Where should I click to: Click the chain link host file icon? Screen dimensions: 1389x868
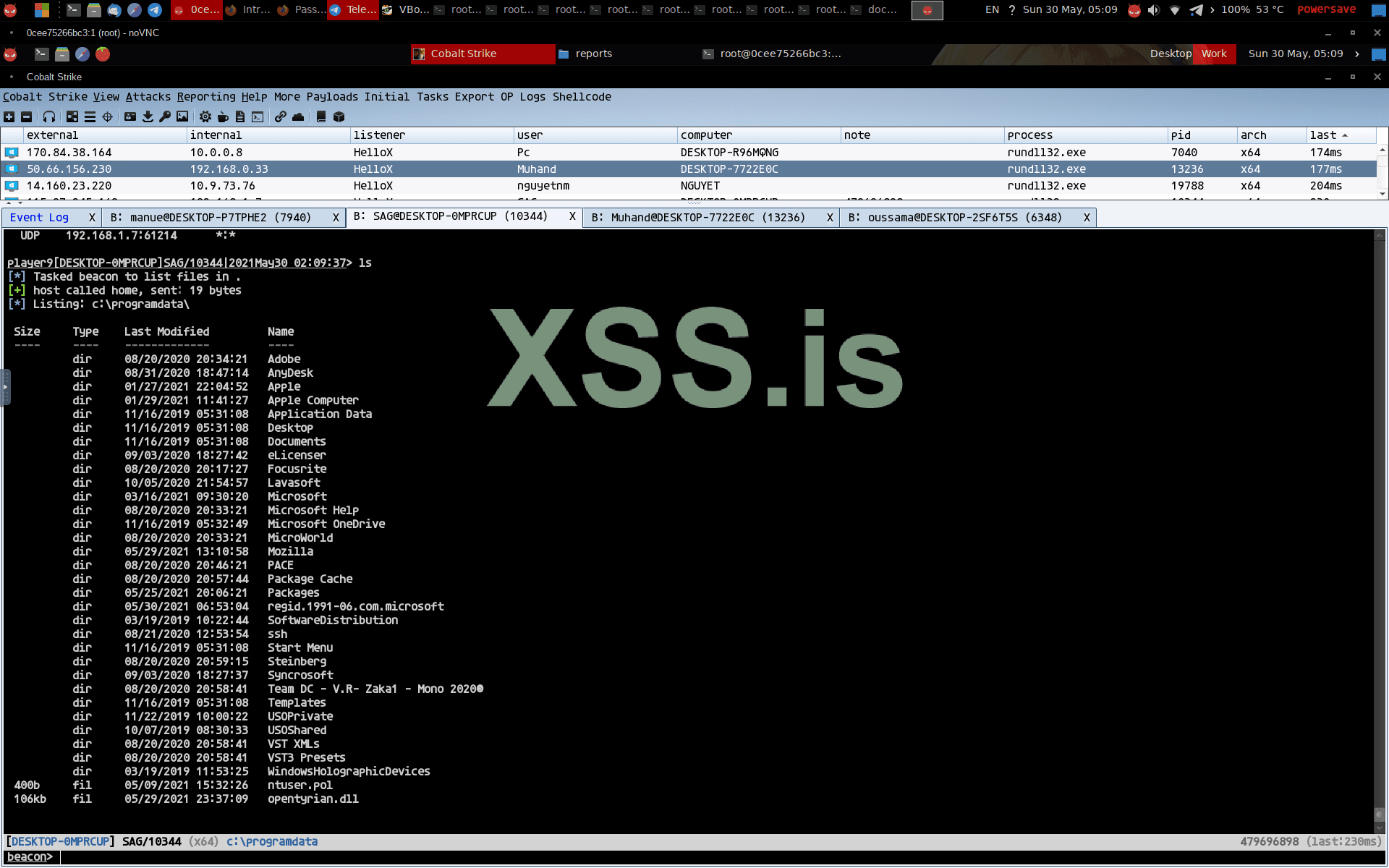(281, 116)
